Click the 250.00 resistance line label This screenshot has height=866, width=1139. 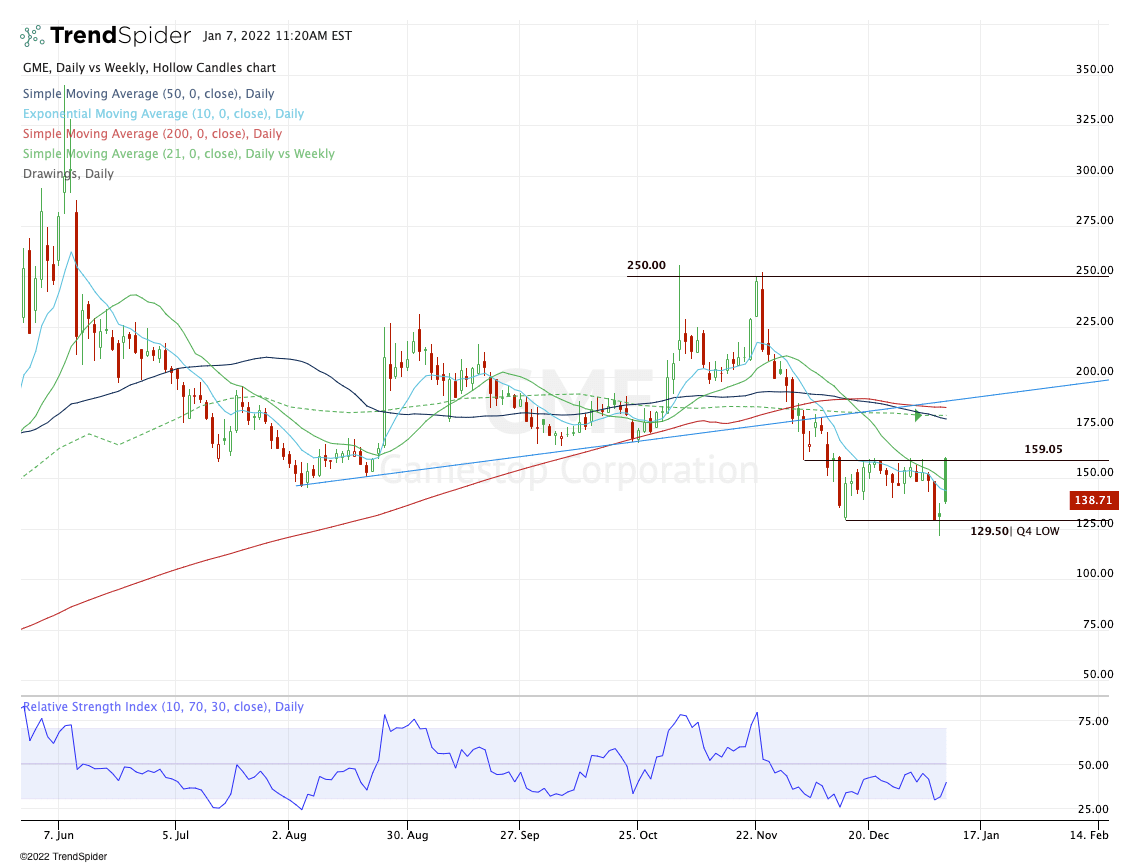point(646,265)
